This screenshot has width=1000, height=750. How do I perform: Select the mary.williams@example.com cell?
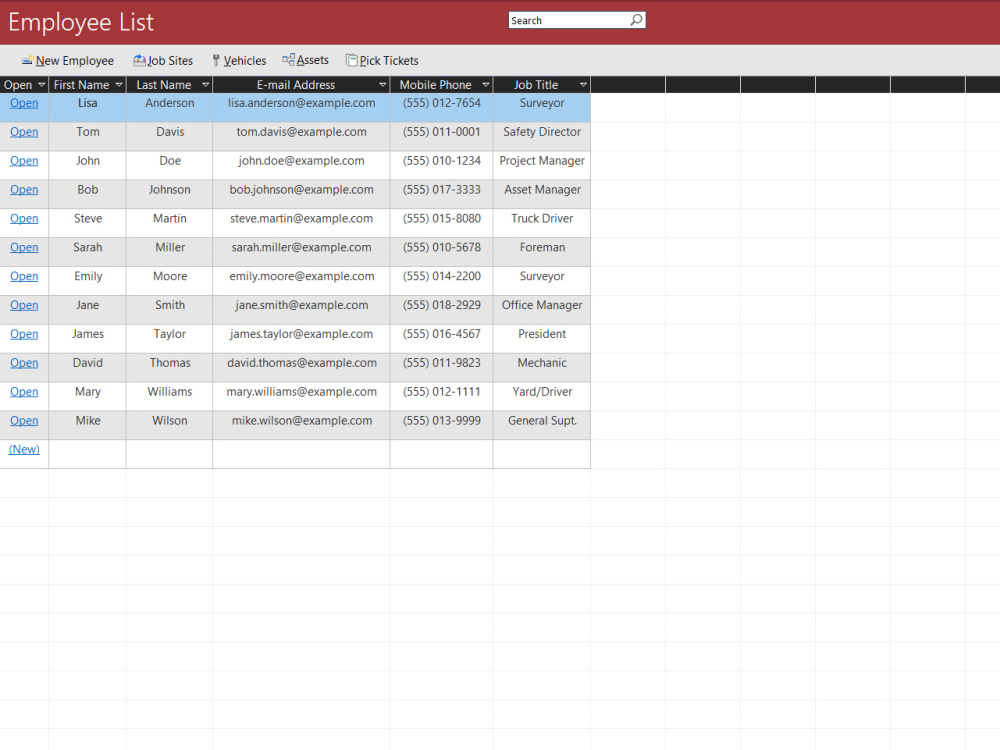click(x=301, y=396)
